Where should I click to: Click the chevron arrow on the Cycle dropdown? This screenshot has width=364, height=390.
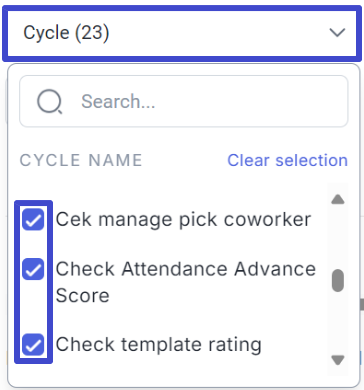pyautogui.click(x=337, y=33)
